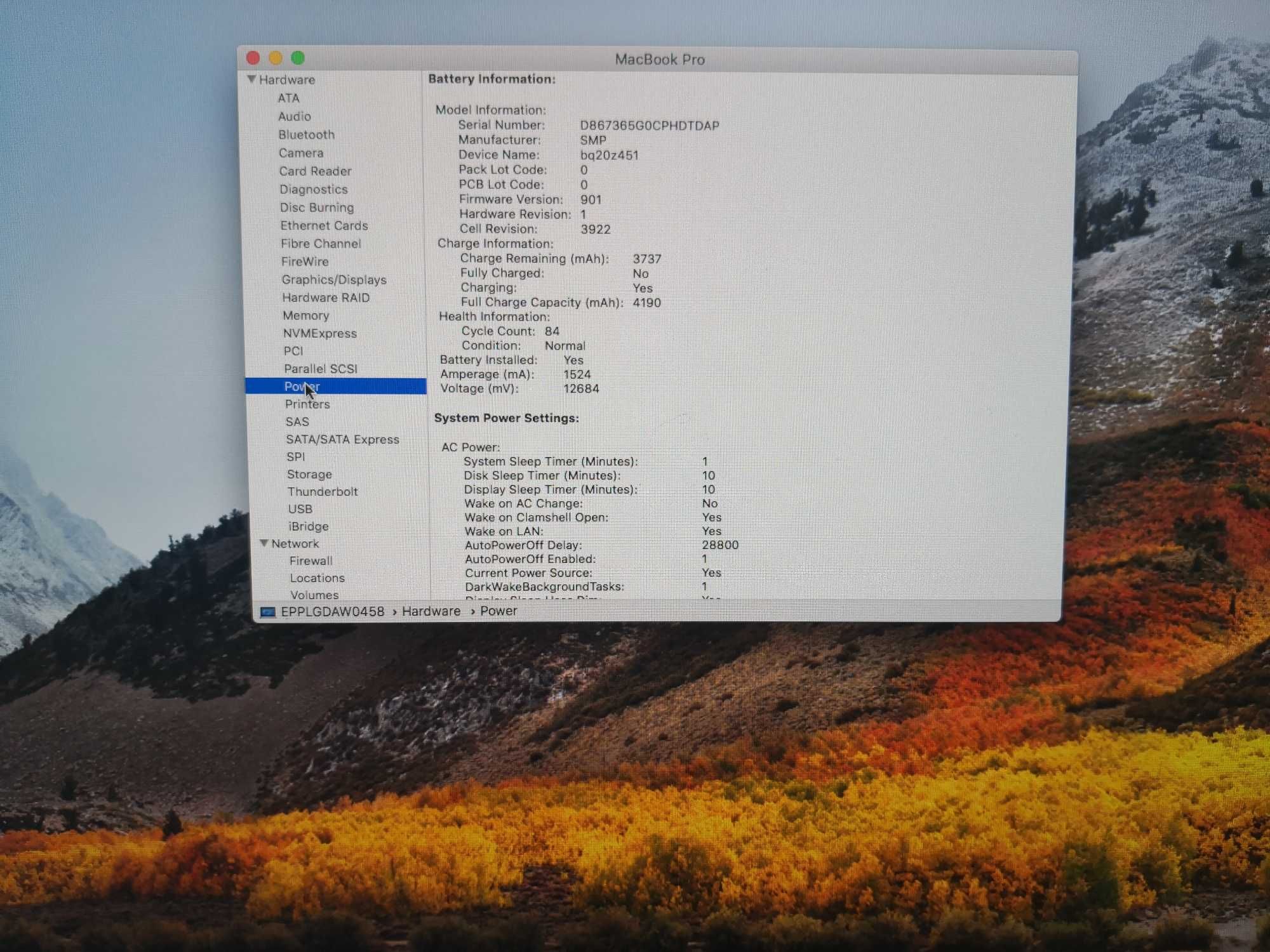This screenshot has height=952, width=1270.
Task: Select Audio in the sidebar
Action: point(295,116)
